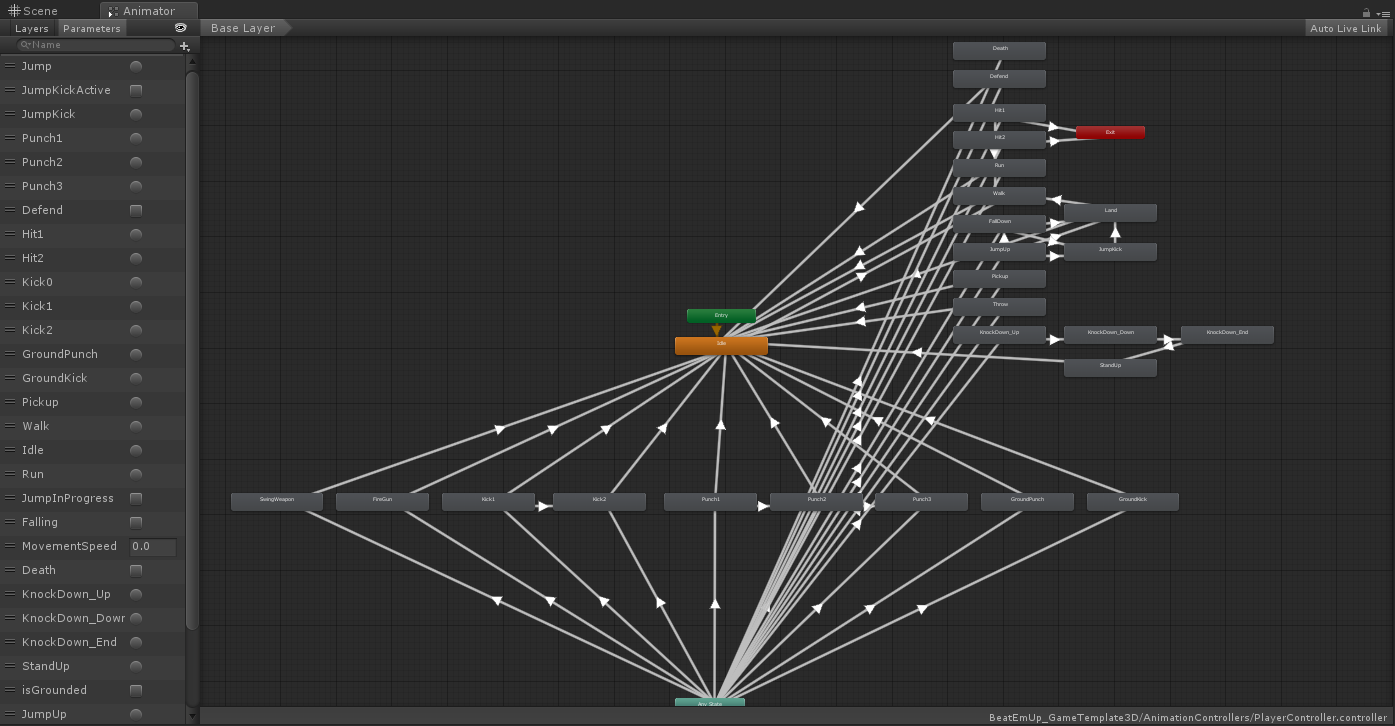The image size is (1395, 726).
Task: Switch to the Scene tab
Action: coord(33,10)
